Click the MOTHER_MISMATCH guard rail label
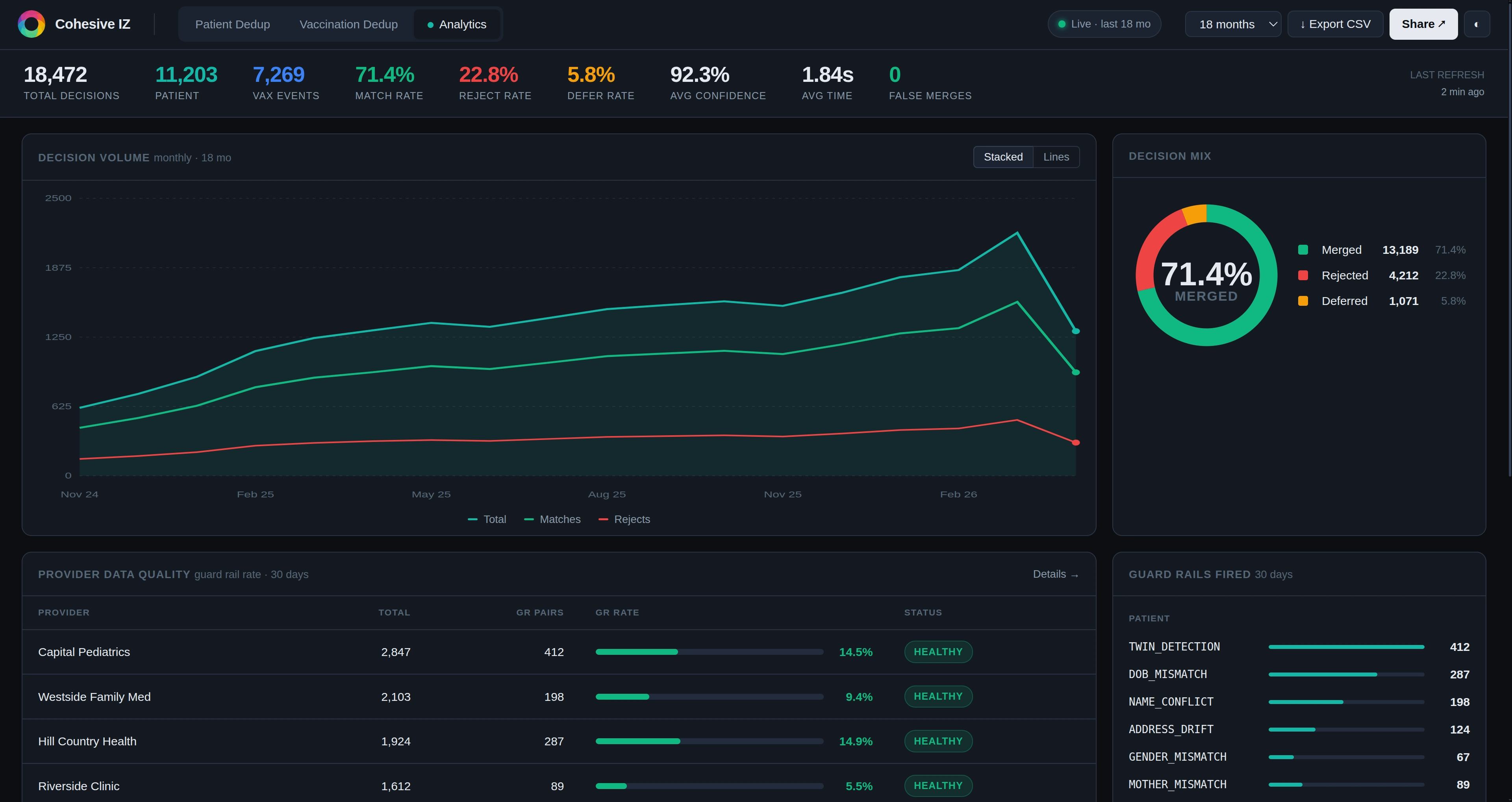Viewport: 1512px width, 802px height. click(x=1177, y=784)
